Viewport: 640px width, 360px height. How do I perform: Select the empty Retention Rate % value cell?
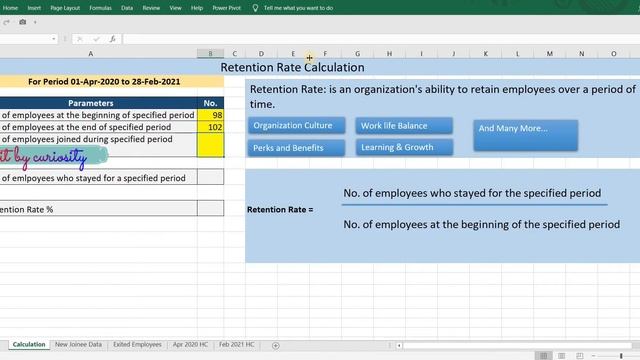click(210, 208)
